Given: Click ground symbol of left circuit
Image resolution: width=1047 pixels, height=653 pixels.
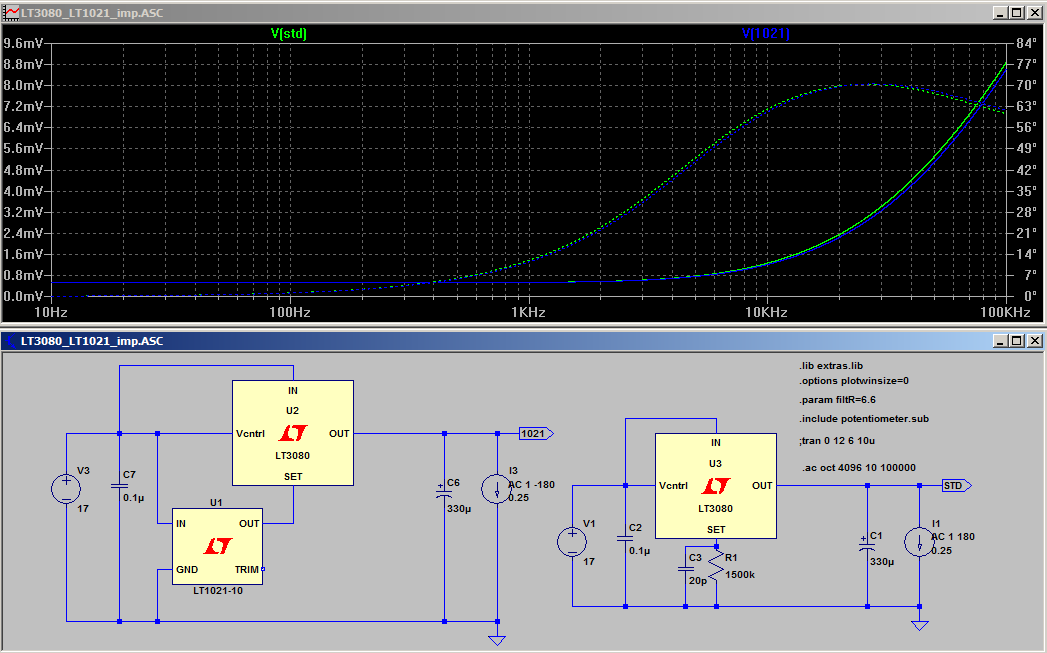Looking at the screenshot, I should (497, 640).
